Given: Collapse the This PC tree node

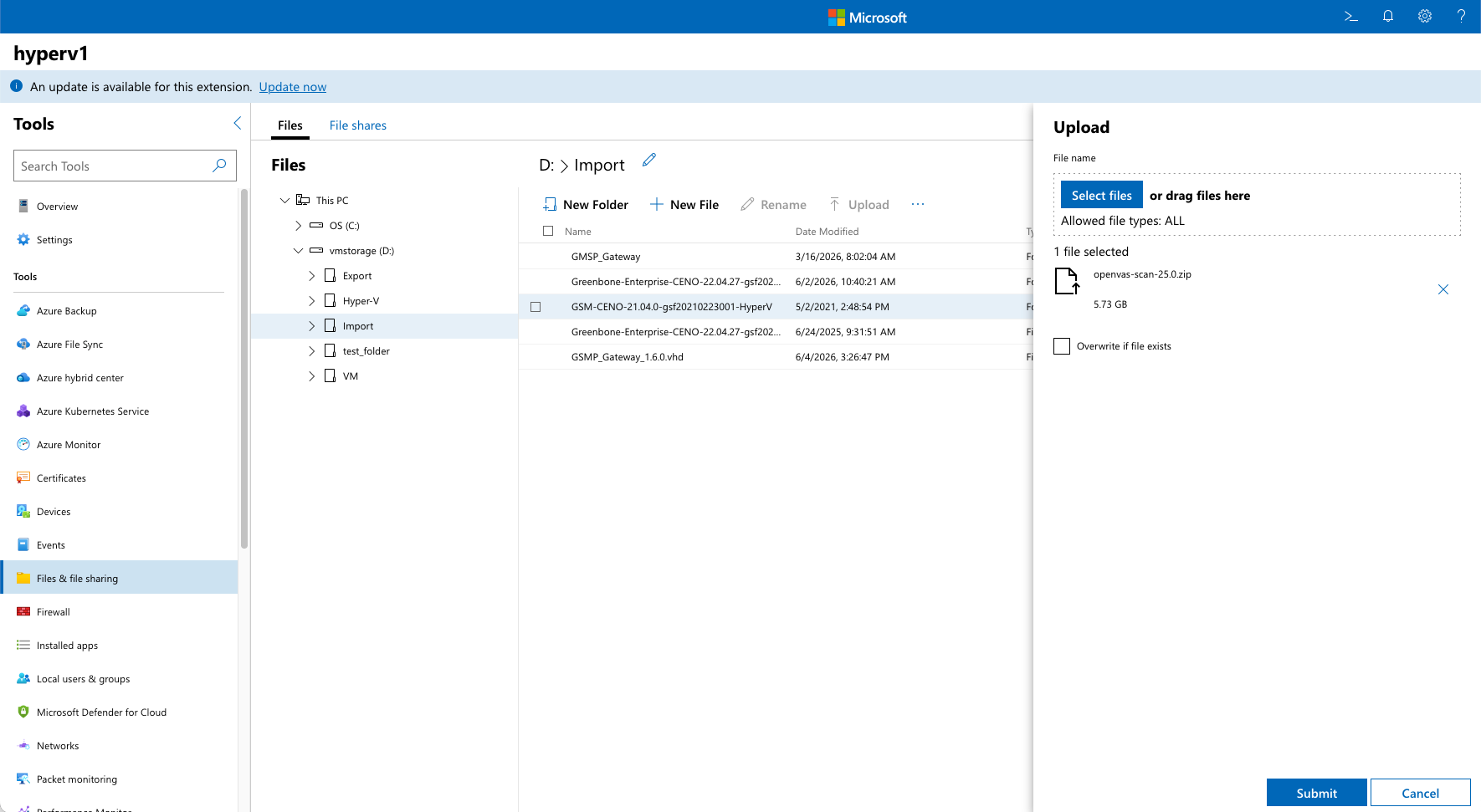Looking at the screenshot, I should point(284,200).
